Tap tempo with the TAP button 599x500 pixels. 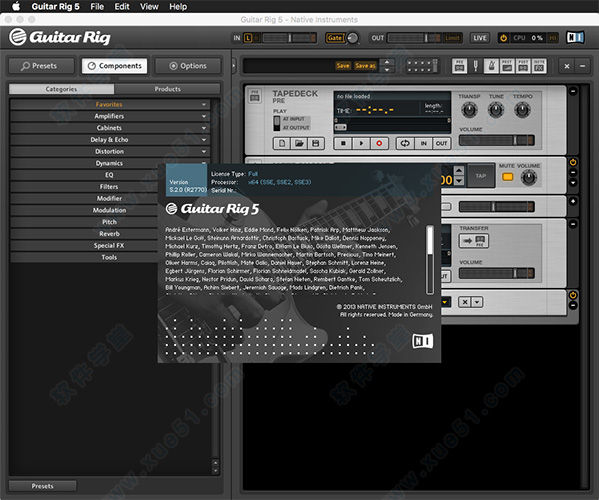481,176
